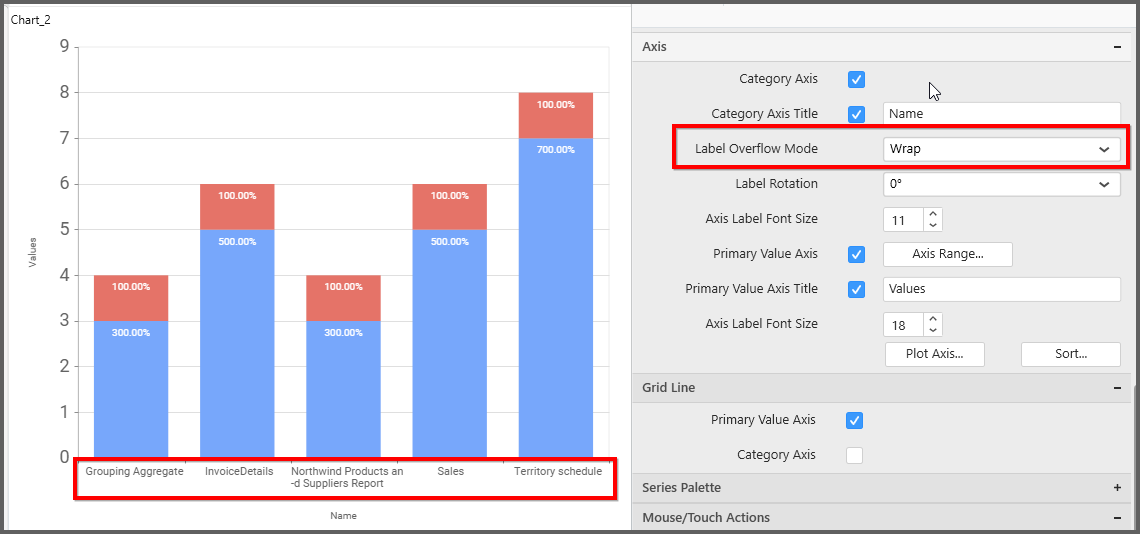This screenshot has height=534, width=1140.
Task: Open the Label Rotation dropdown
Action: 1001,184
